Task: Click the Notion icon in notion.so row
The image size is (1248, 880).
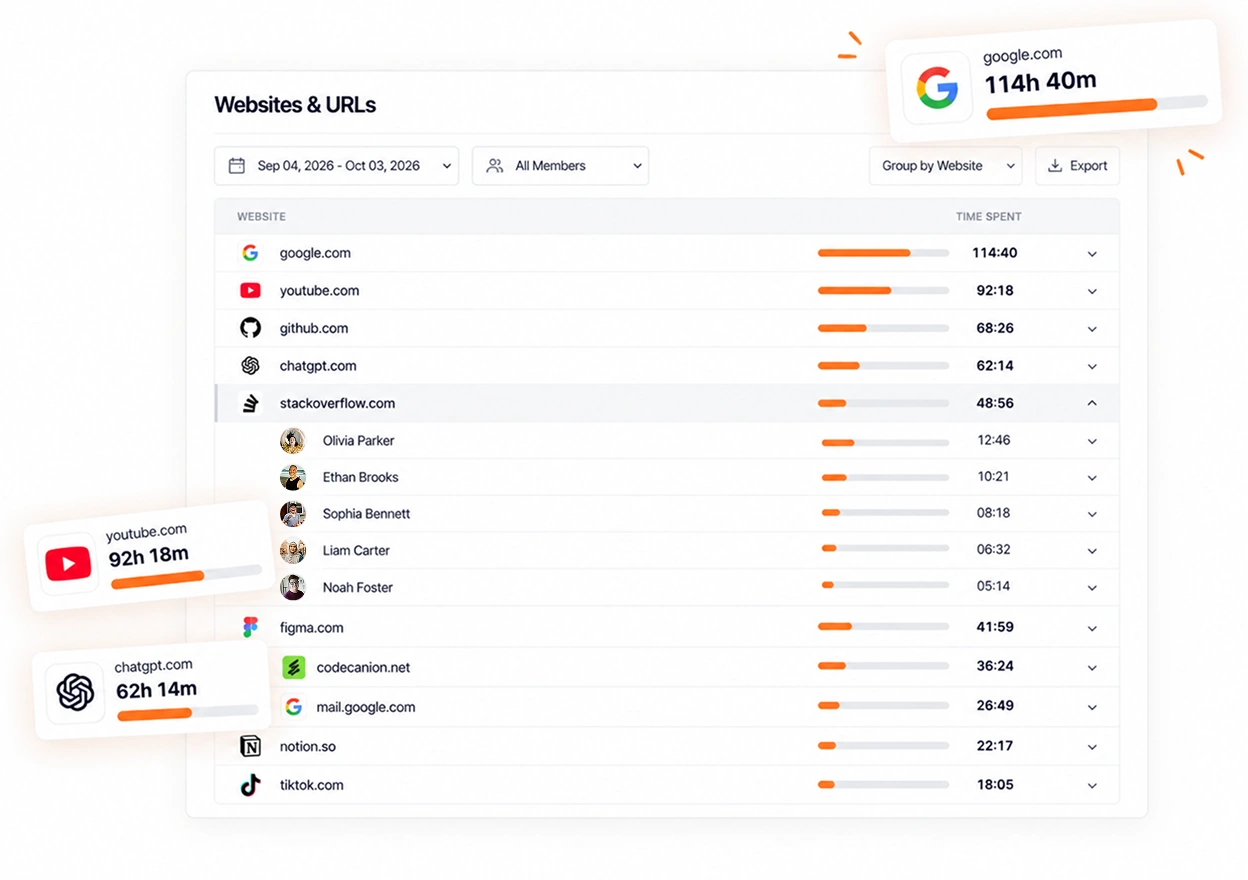Action: 250,746
